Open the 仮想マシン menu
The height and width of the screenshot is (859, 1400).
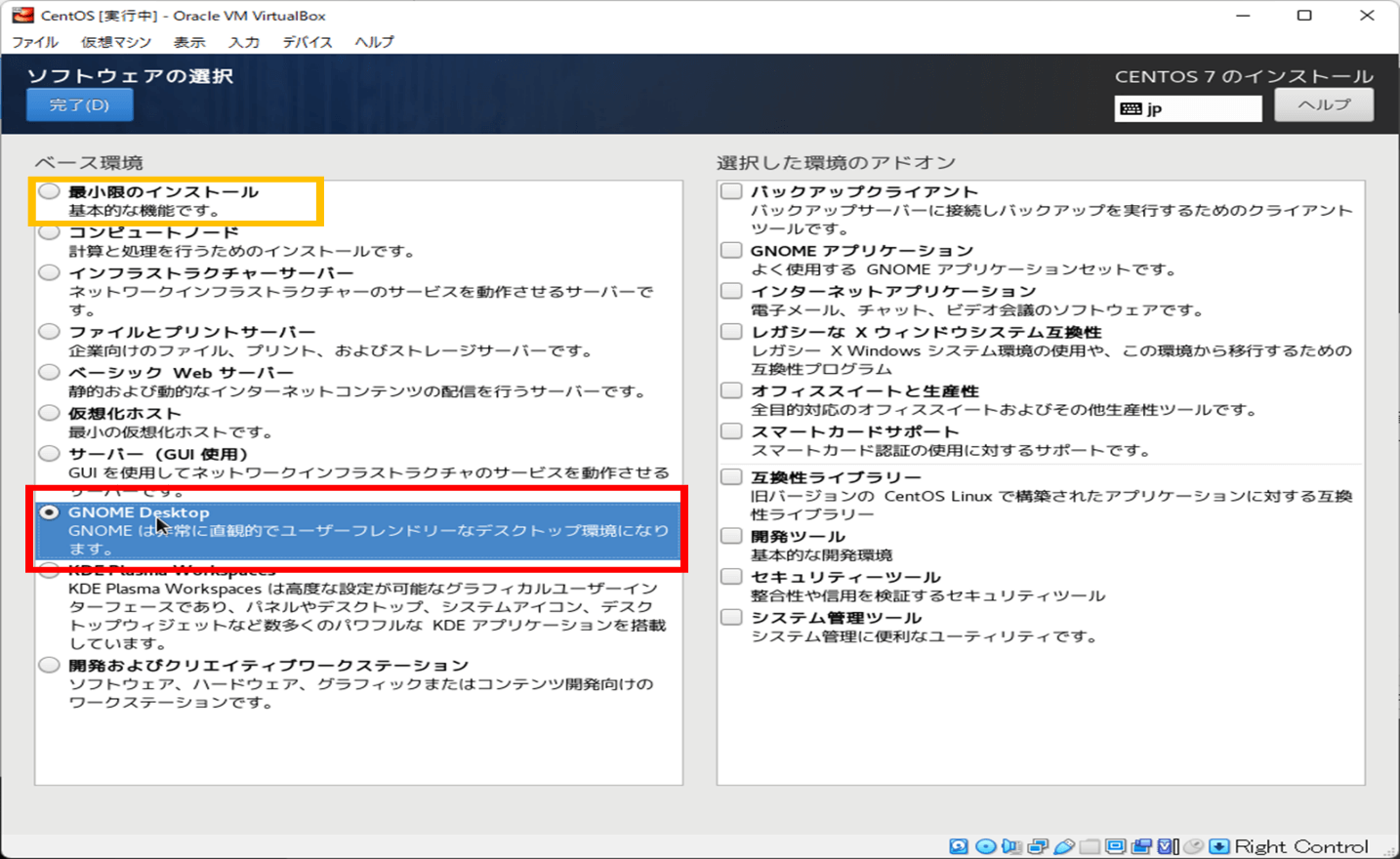pyautogui.click(x=116, y=42)
